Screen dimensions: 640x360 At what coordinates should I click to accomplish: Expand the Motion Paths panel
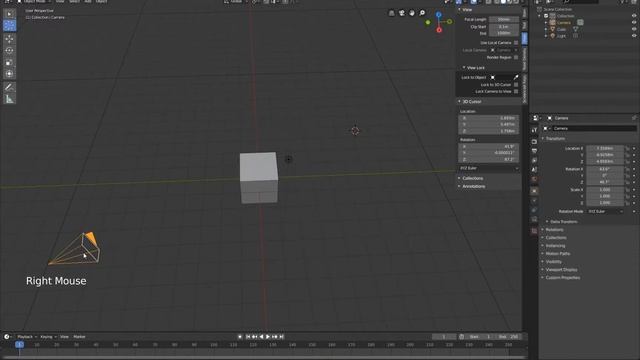pyautogui.click(x=558, y=253)
